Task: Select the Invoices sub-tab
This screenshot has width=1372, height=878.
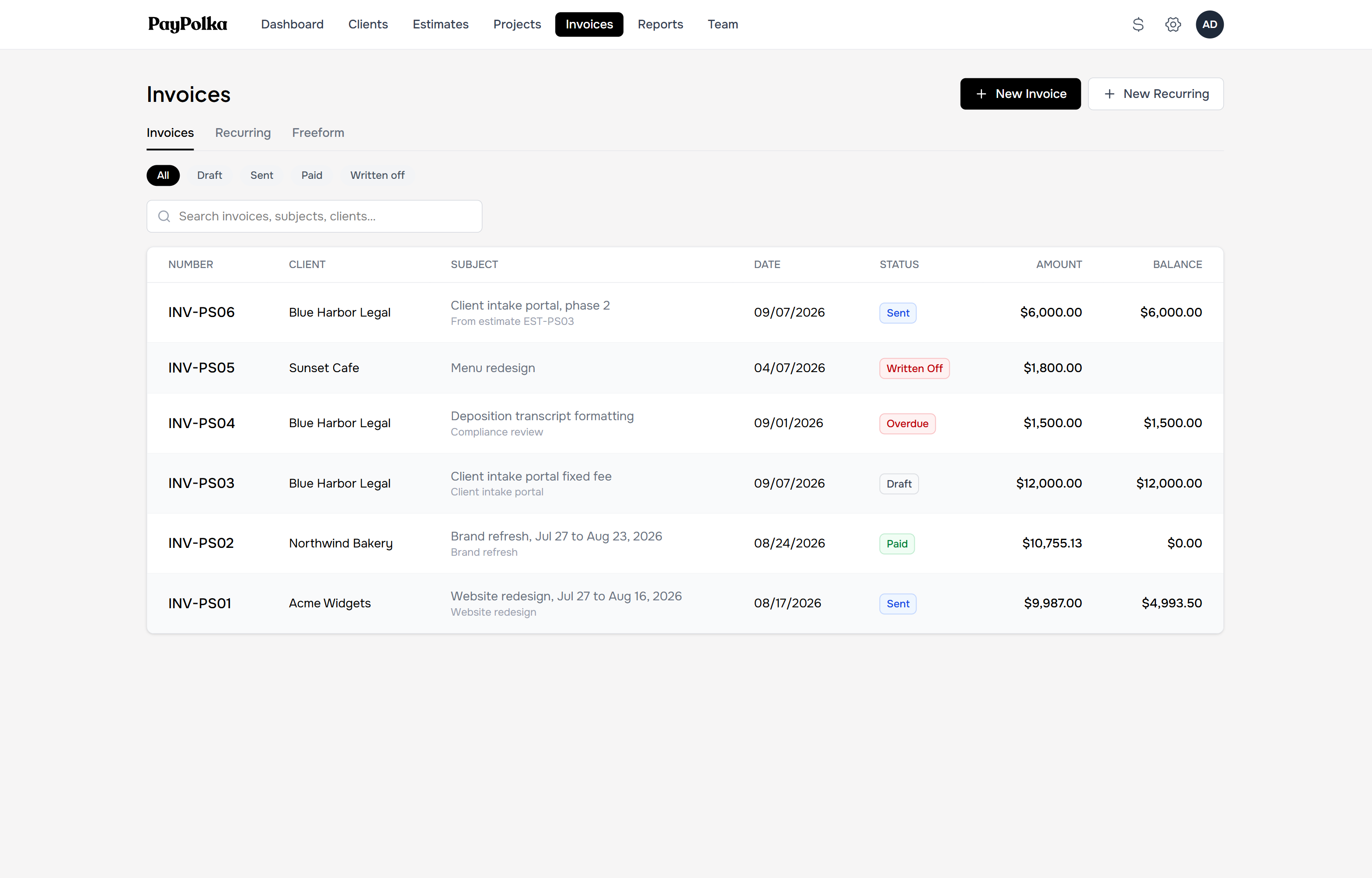Action: click(170, 133)
